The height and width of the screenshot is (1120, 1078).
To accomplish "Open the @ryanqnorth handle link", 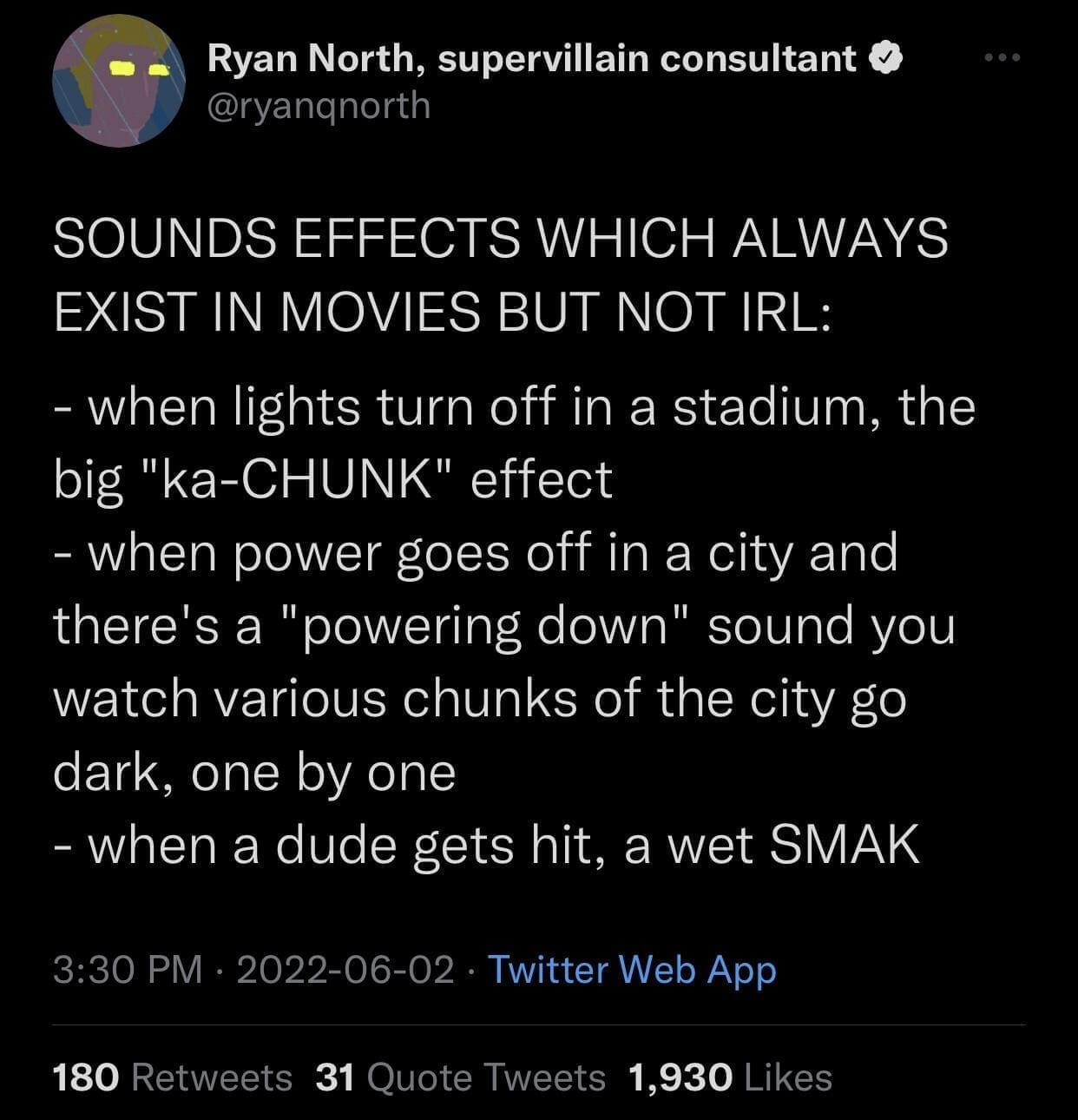I will click(x=319, y=105).
